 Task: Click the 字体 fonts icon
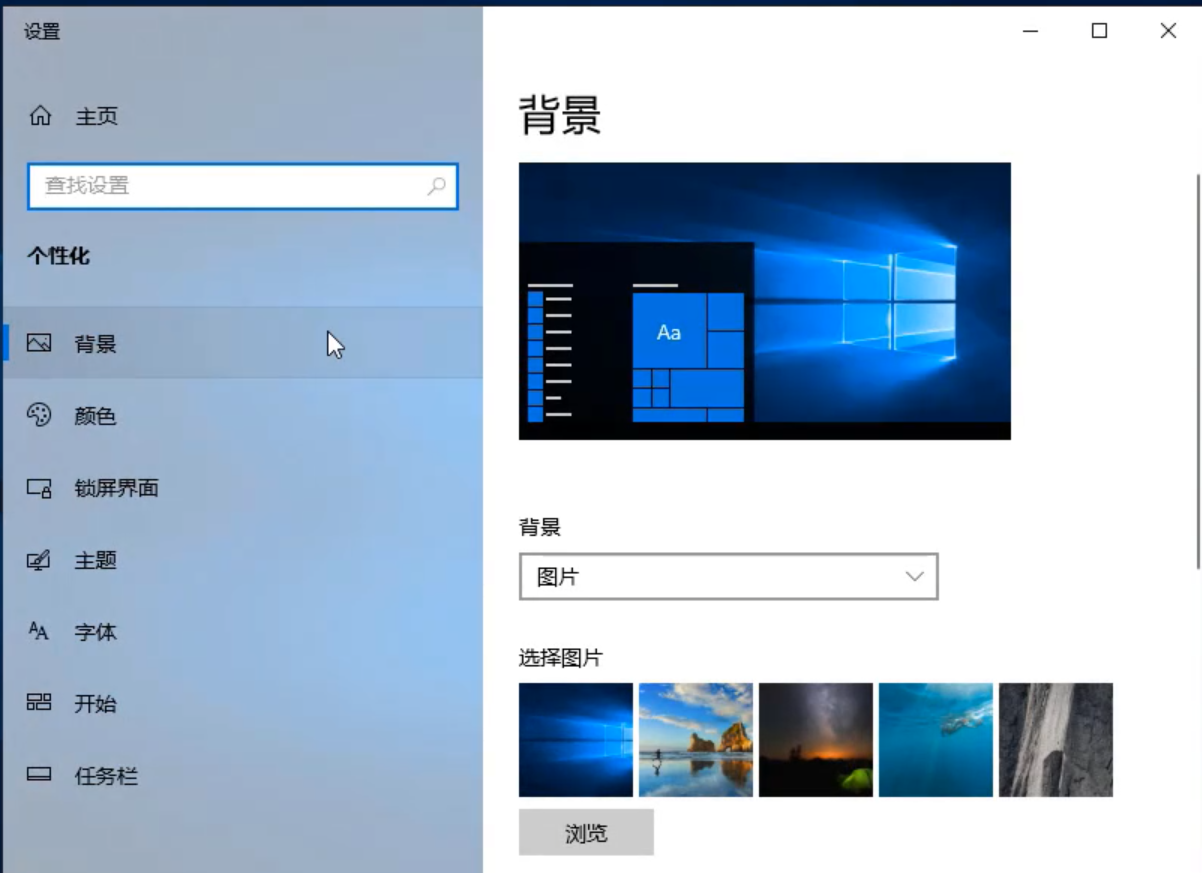pos(39,631)
